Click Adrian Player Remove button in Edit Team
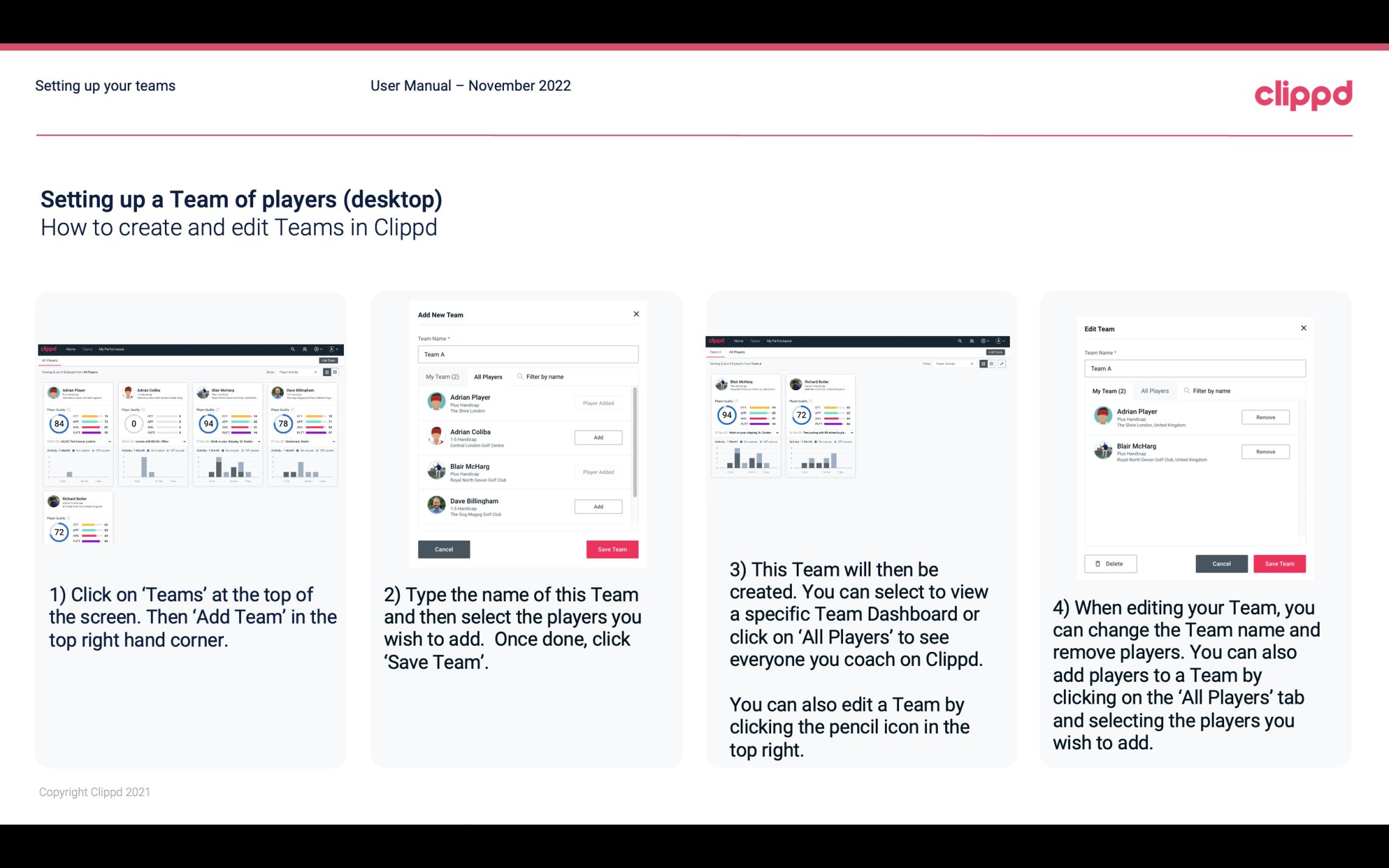The height and width of the screenshot is (868, 1389). pyautogui.click(x=1264, y=417)
